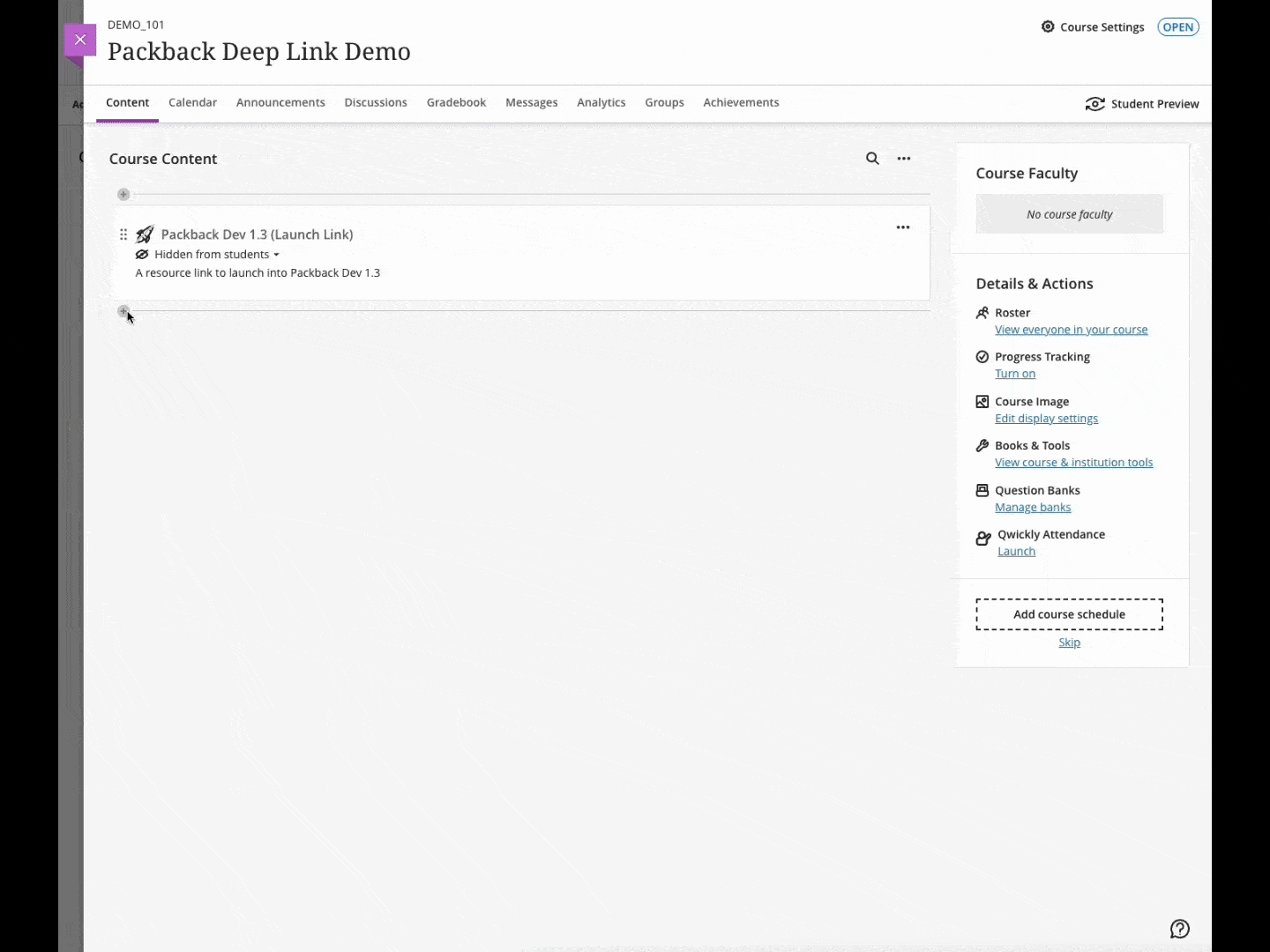The image size is (1270, 952).
Task: Launch Qwickly Attendance
Action: point(1016,552)
